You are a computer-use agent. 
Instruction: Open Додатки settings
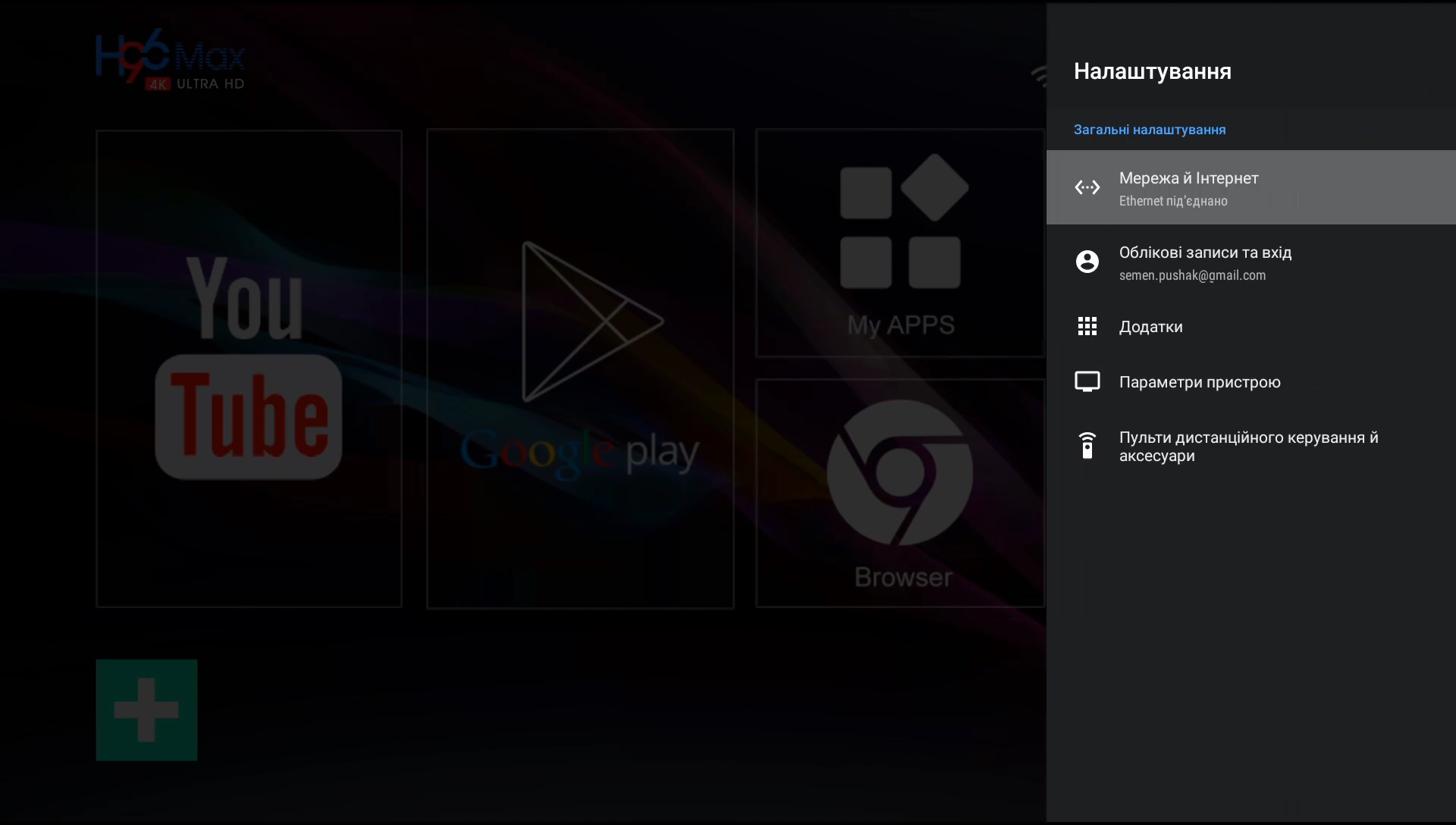click(x=1251, y=327)
